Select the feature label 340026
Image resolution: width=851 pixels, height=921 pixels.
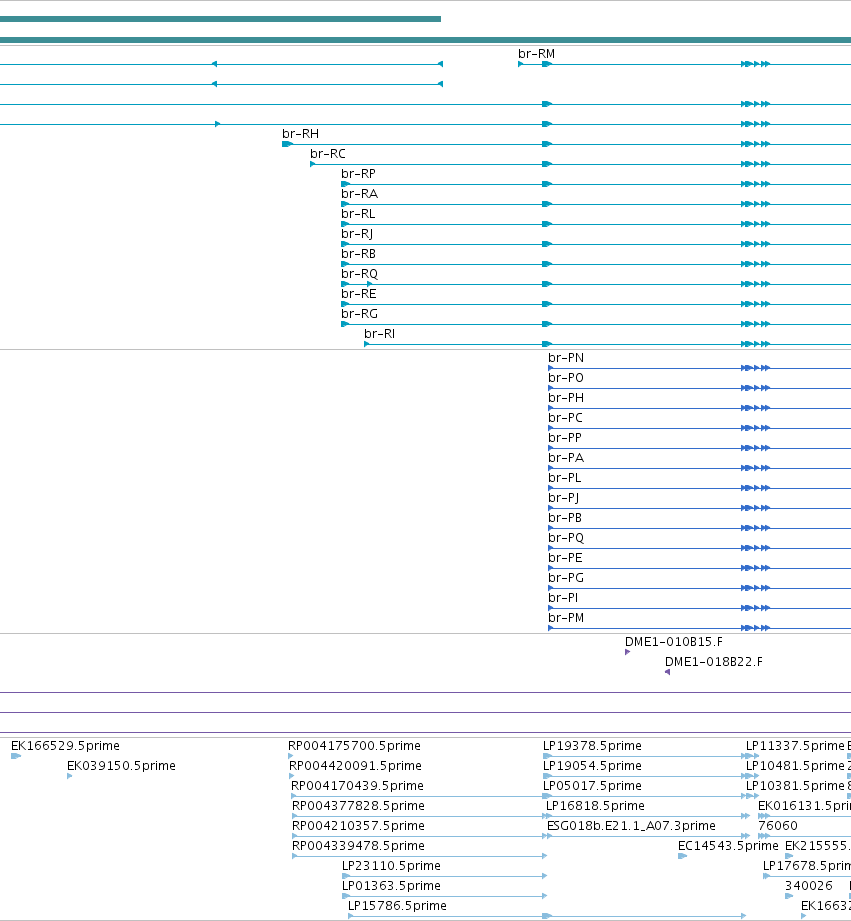tap(809, 885)
